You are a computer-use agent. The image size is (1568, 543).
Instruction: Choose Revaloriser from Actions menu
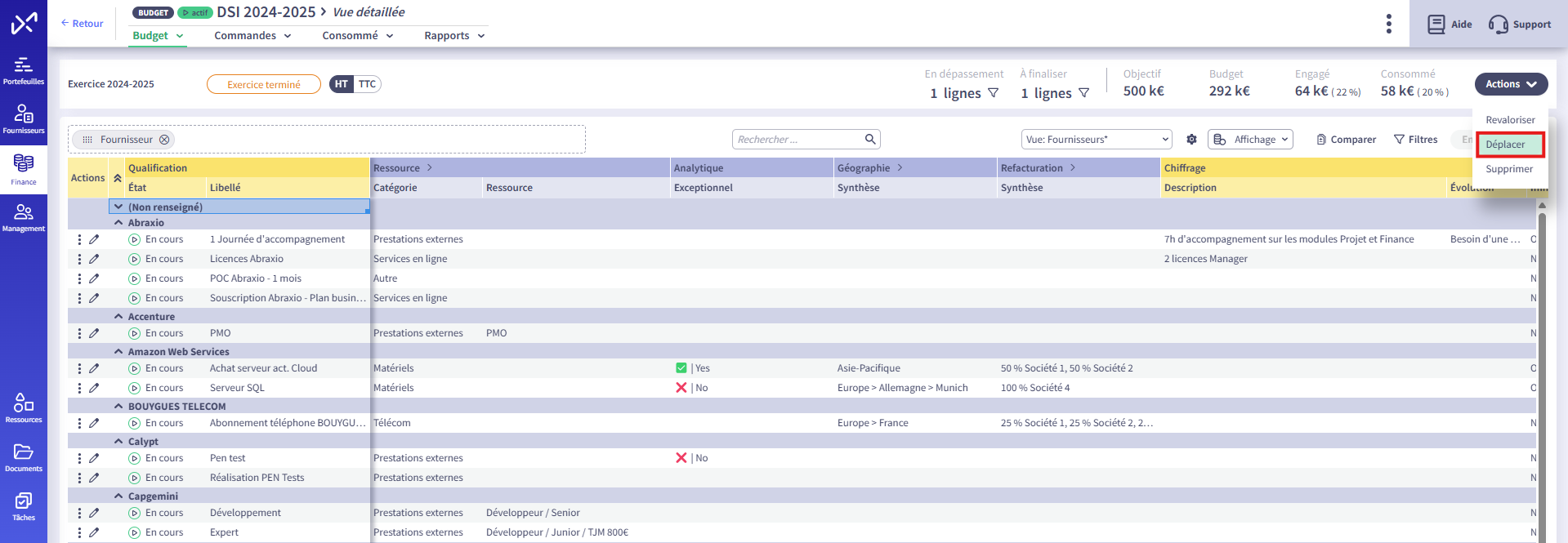[1510, 120]
